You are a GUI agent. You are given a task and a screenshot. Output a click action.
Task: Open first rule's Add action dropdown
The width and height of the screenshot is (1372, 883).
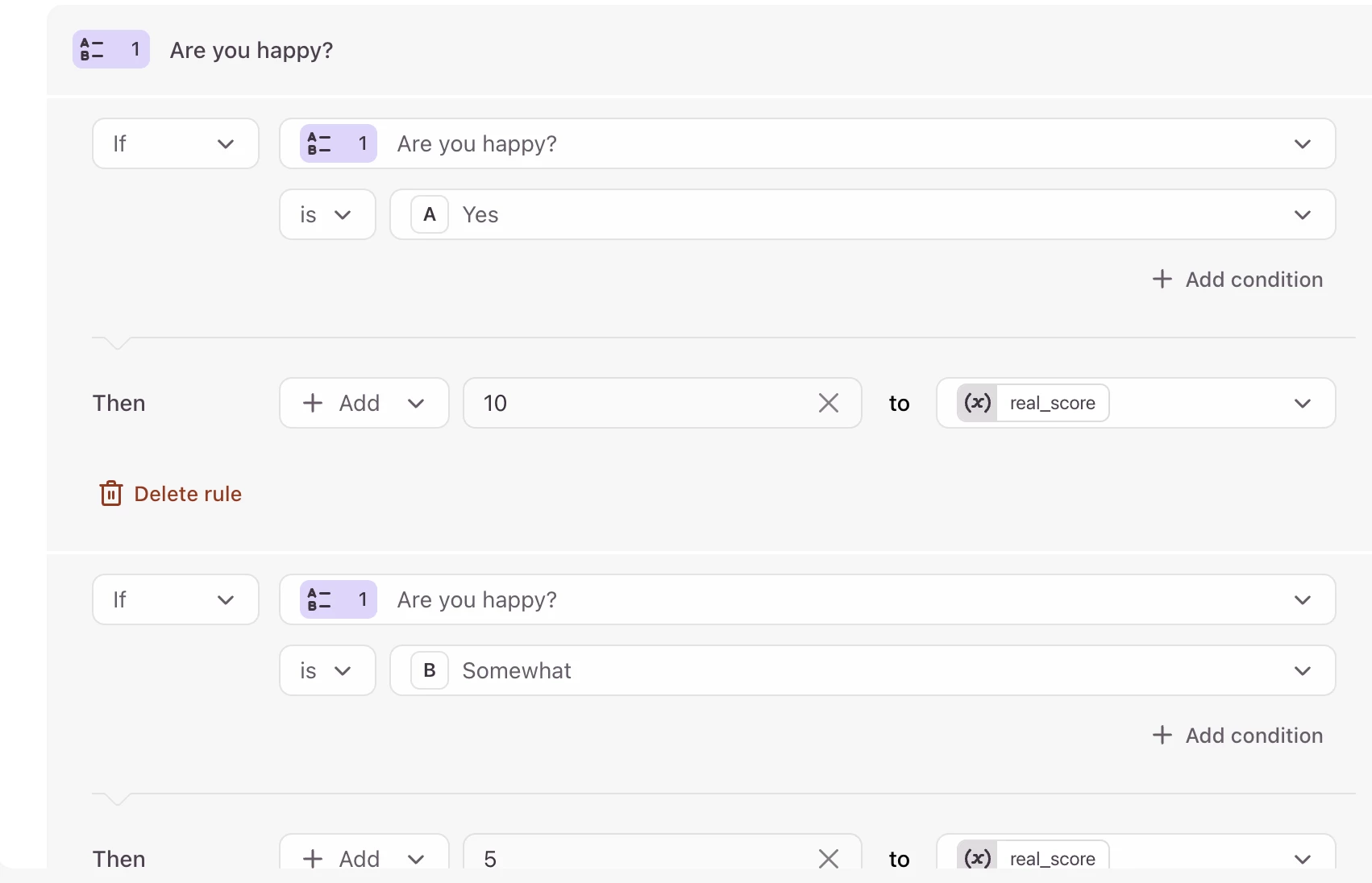click(x=364, y=403)
